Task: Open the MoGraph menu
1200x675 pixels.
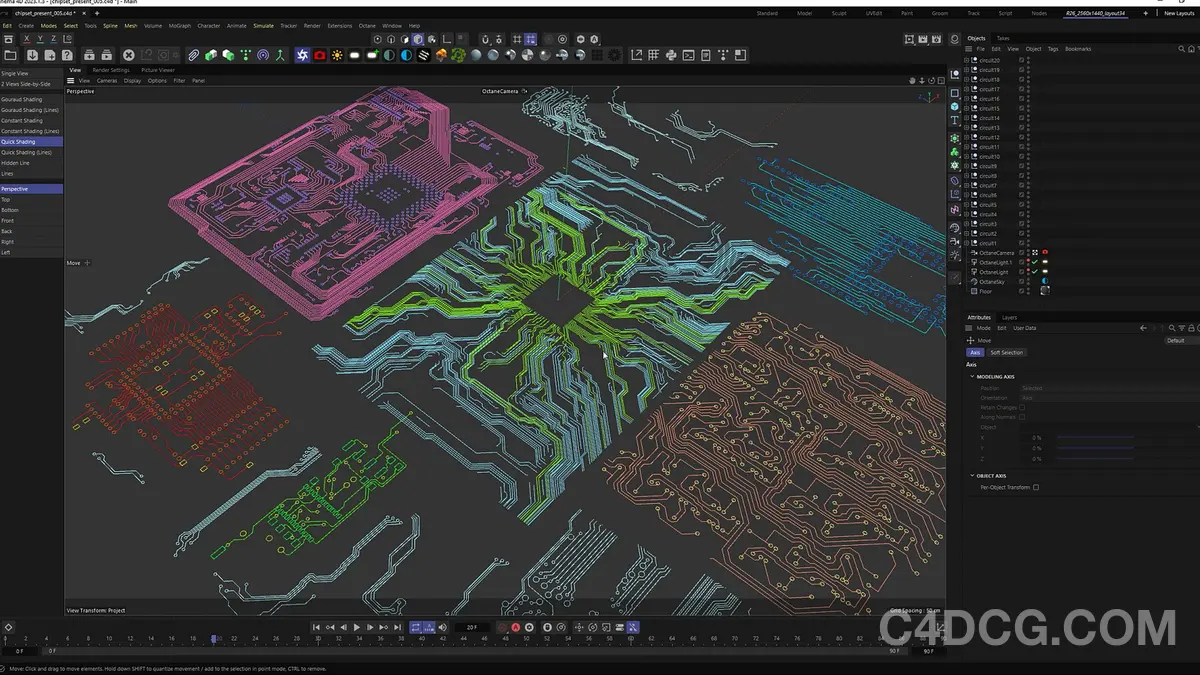Action: point(180,25)
